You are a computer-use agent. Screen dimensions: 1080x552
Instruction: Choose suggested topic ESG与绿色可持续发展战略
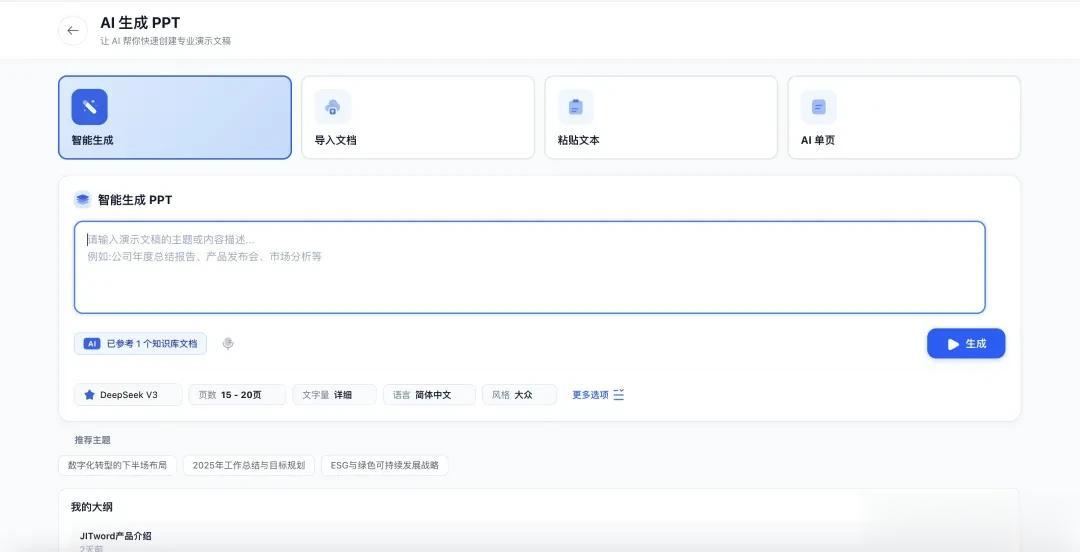[x=384, y=465]
